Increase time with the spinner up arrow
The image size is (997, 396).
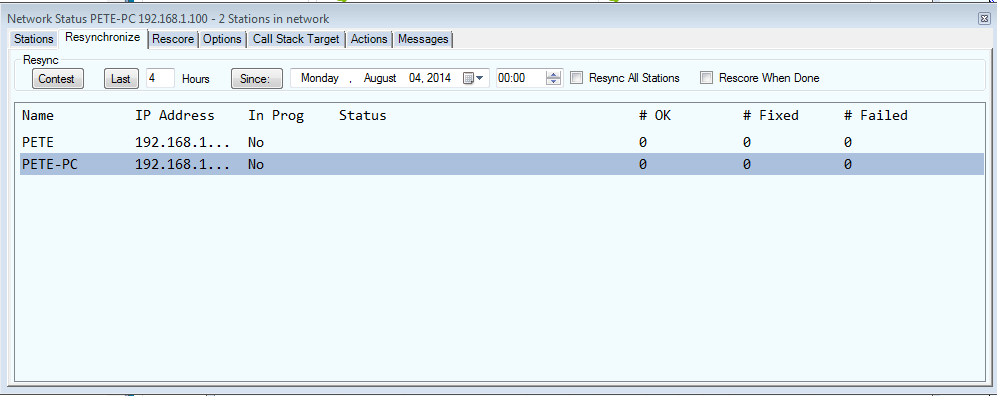[554, 74]
